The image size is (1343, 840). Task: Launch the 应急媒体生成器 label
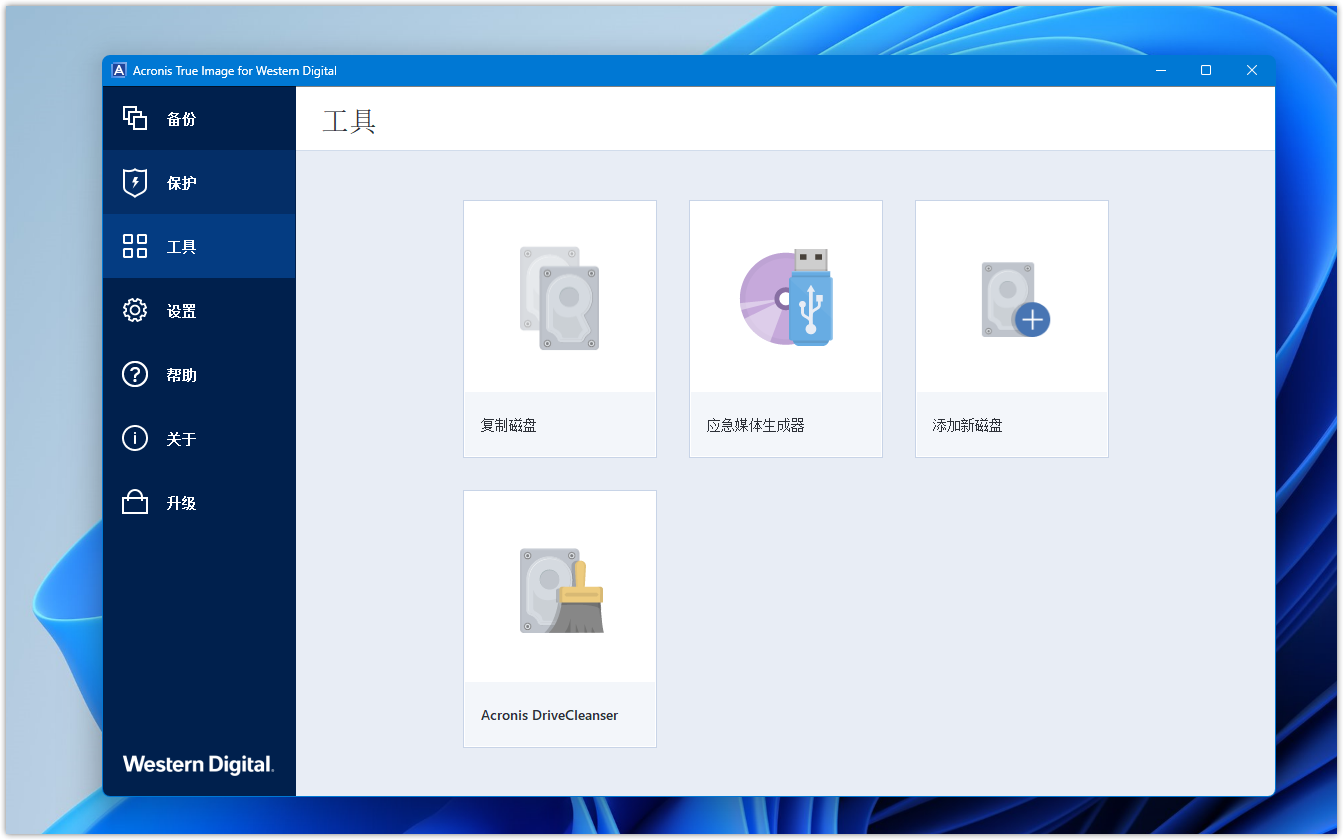click(755, 425)
